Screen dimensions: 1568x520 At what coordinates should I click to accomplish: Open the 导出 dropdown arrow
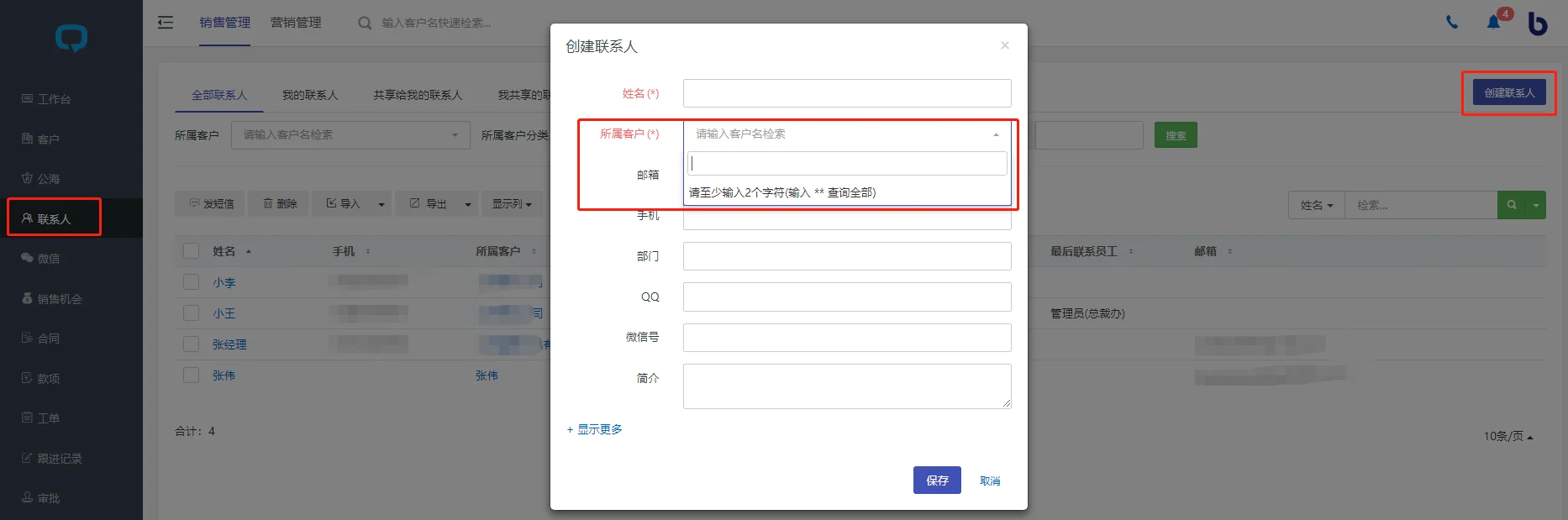468,204
